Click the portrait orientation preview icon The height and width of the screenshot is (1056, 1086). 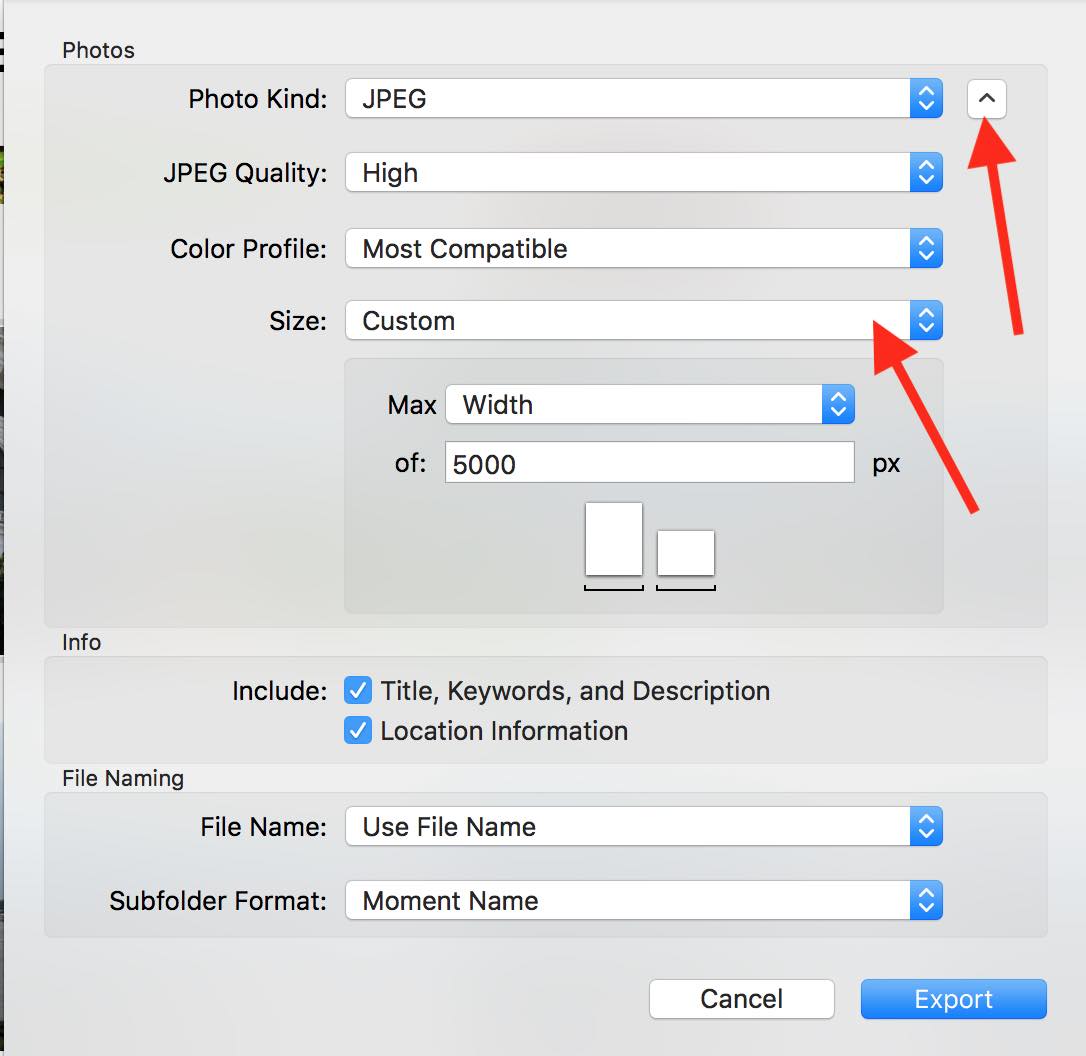click(x=613, y=540)
